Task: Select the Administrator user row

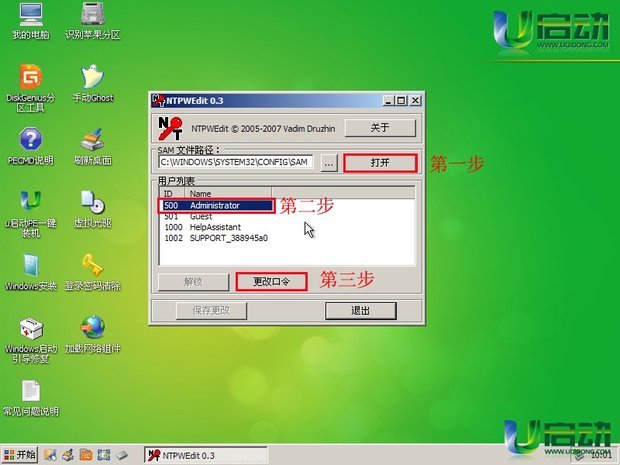Action: point(216,206)
